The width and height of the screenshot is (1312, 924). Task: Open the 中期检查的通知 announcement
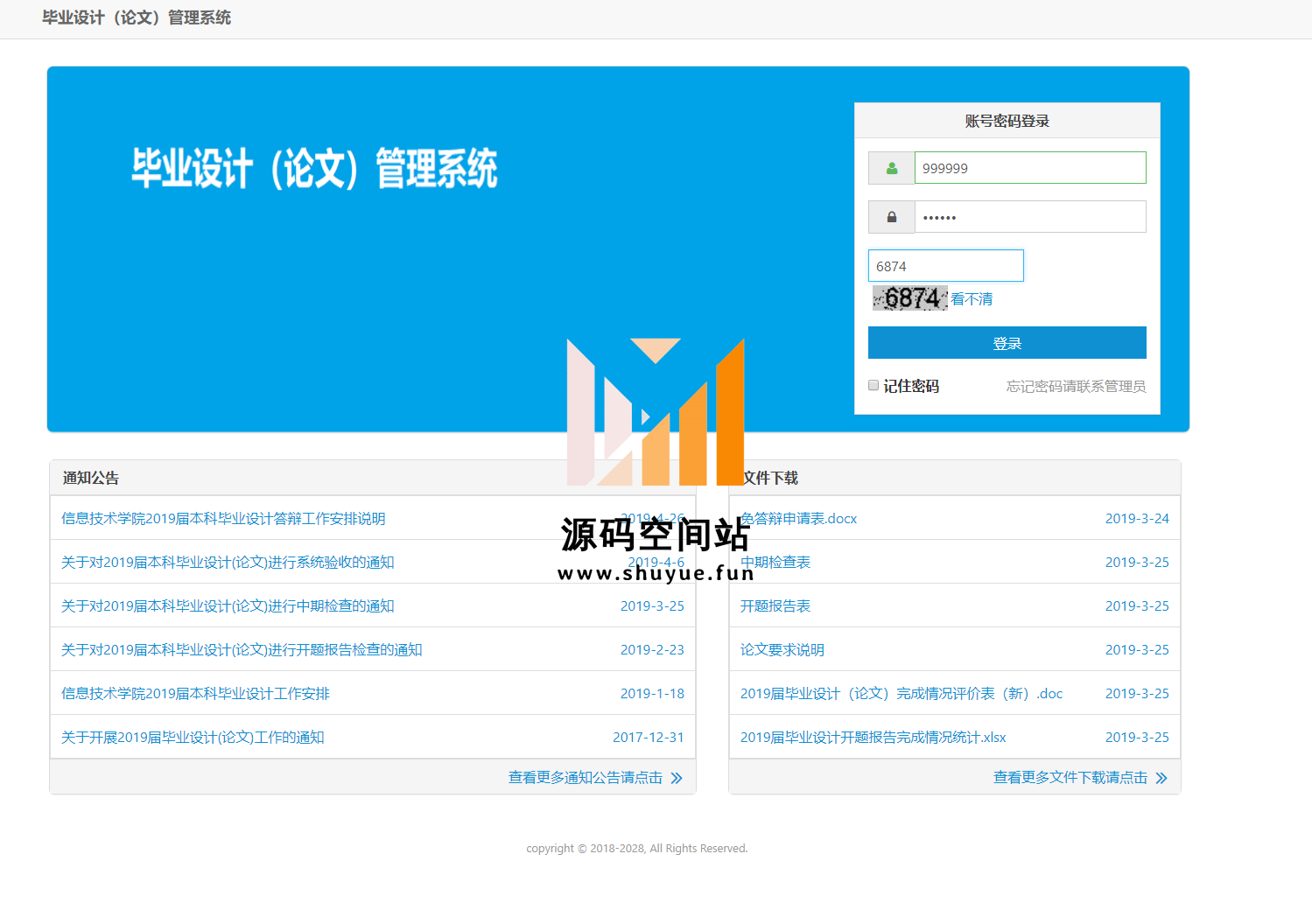click(x=228, y=606)
